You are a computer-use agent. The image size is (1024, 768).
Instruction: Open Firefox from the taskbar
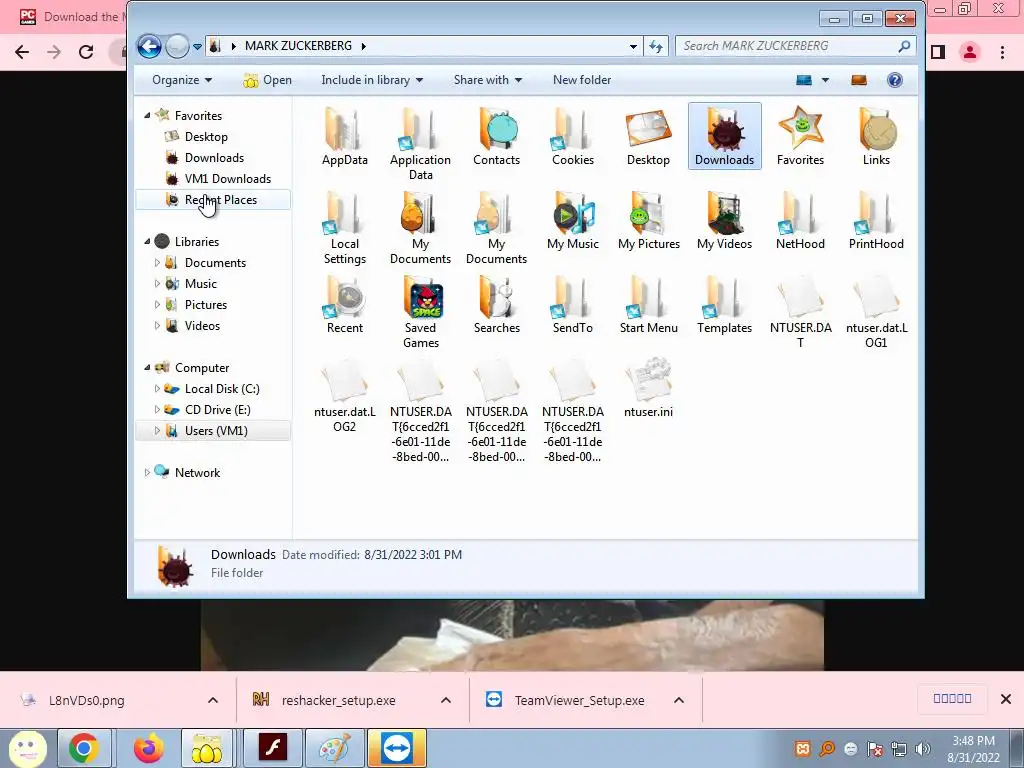(148, 748)
